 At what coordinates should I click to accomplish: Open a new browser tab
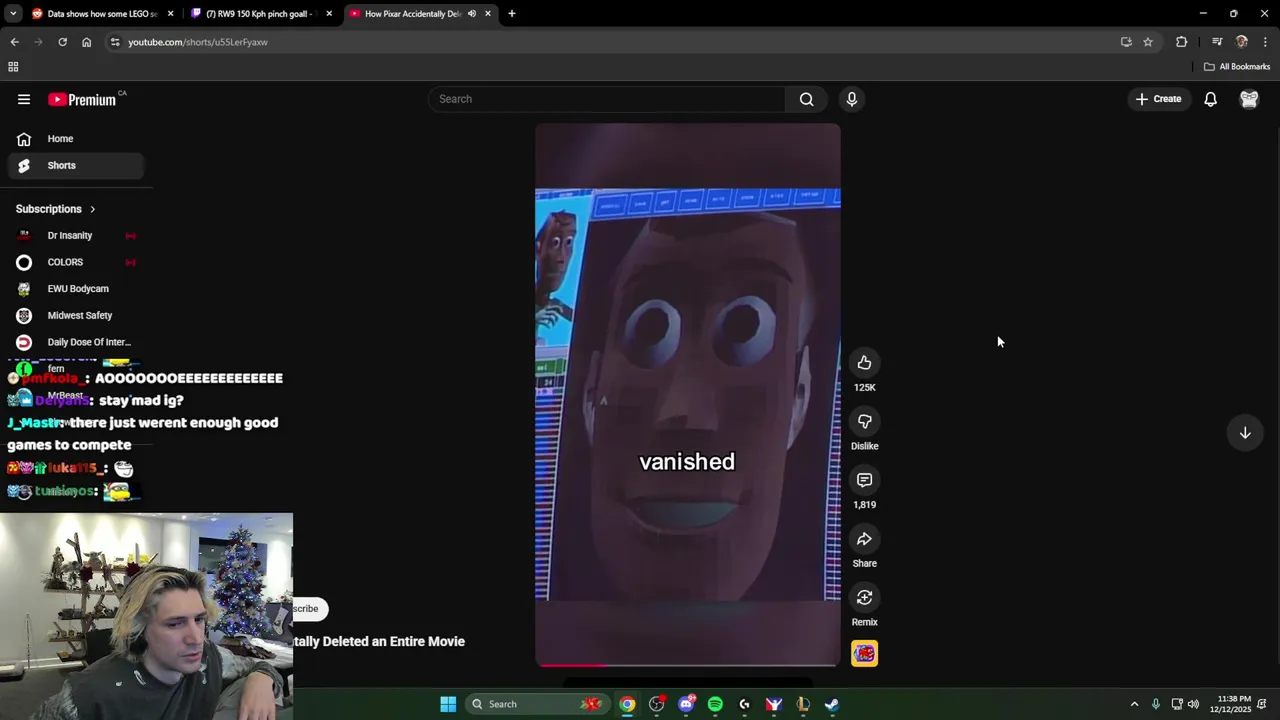pos(512,14)
